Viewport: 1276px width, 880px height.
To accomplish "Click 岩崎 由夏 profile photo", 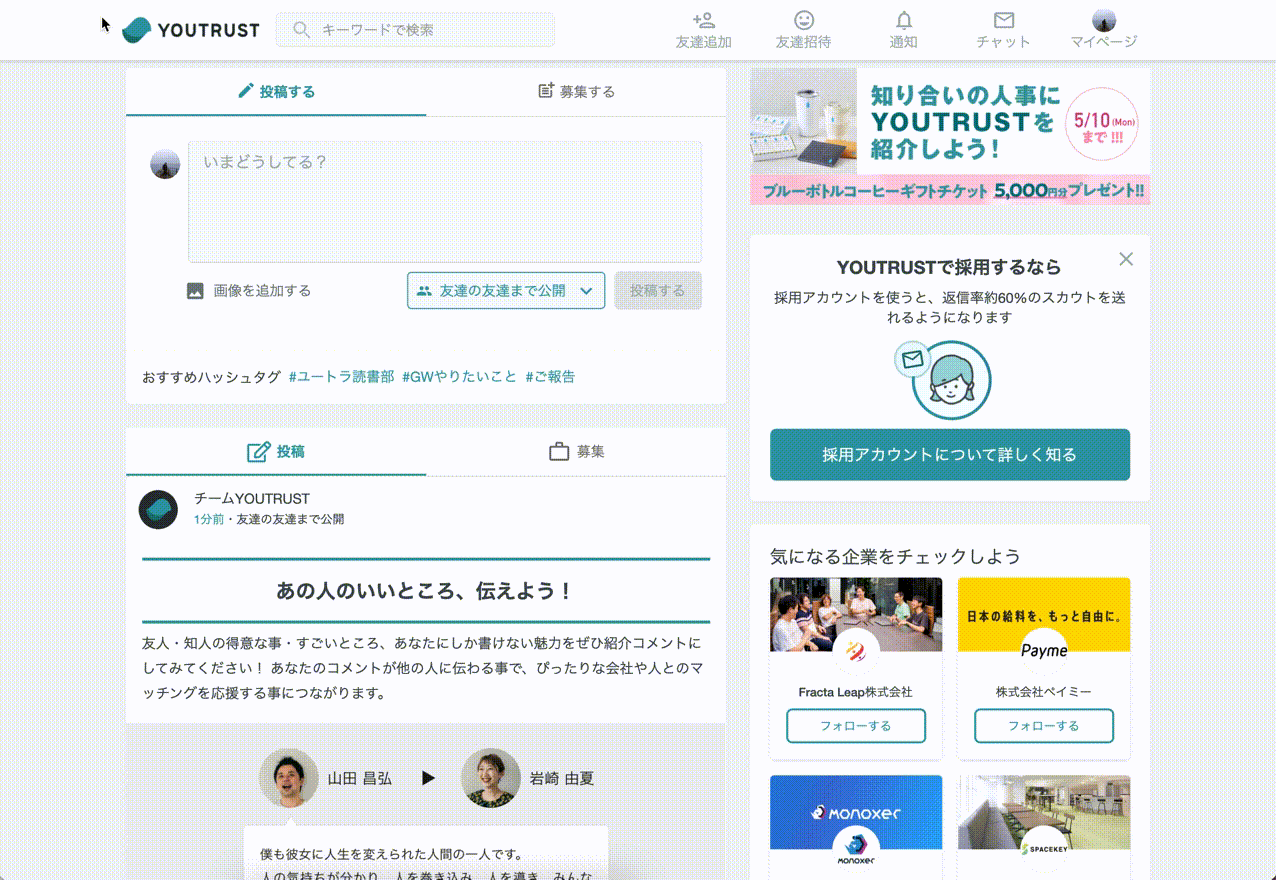I will tap(491, 778).
